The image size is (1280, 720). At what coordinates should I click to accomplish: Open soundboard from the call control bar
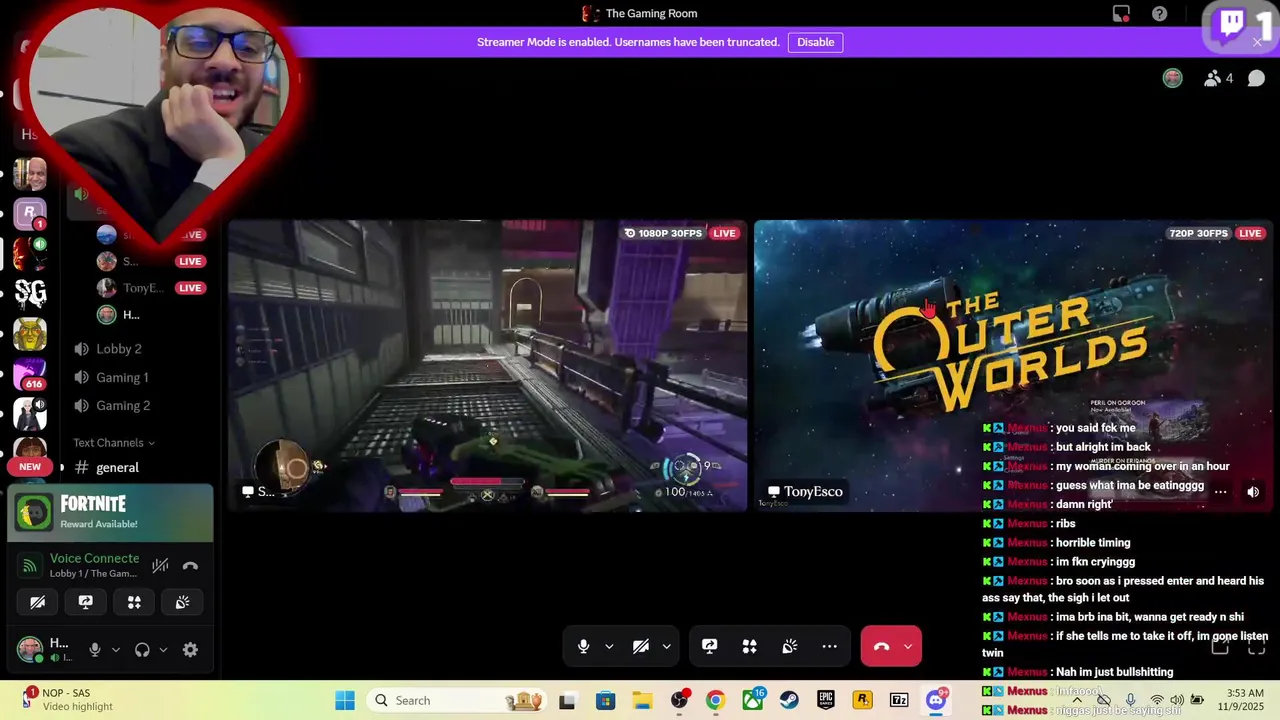(790, 647)
